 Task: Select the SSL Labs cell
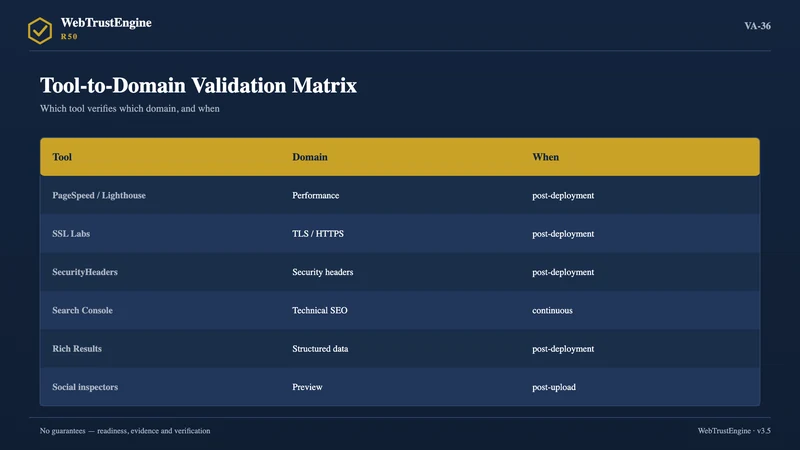[71, 234]
